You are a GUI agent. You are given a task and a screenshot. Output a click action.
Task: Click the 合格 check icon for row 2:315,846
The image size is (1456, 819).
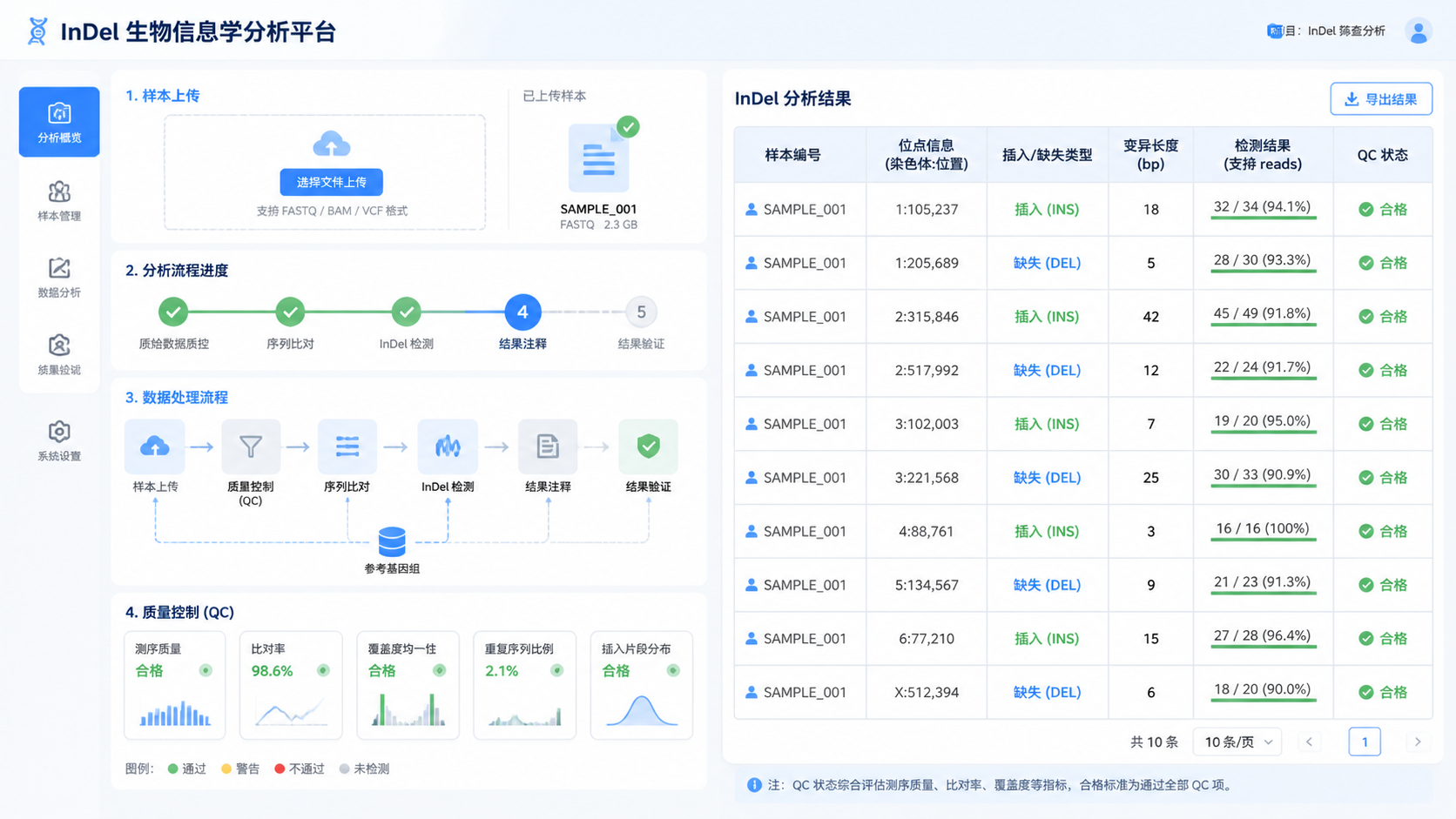(x=1366, y=317)
